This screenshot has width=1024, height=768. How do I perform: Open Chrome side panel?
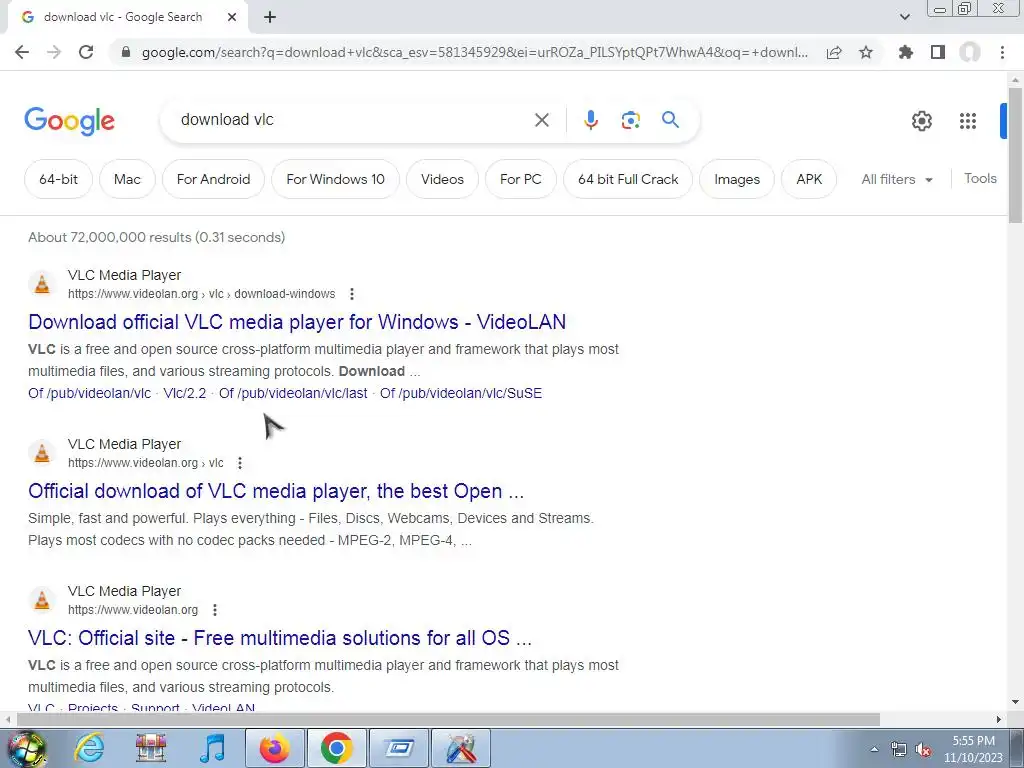click(938, 52)
